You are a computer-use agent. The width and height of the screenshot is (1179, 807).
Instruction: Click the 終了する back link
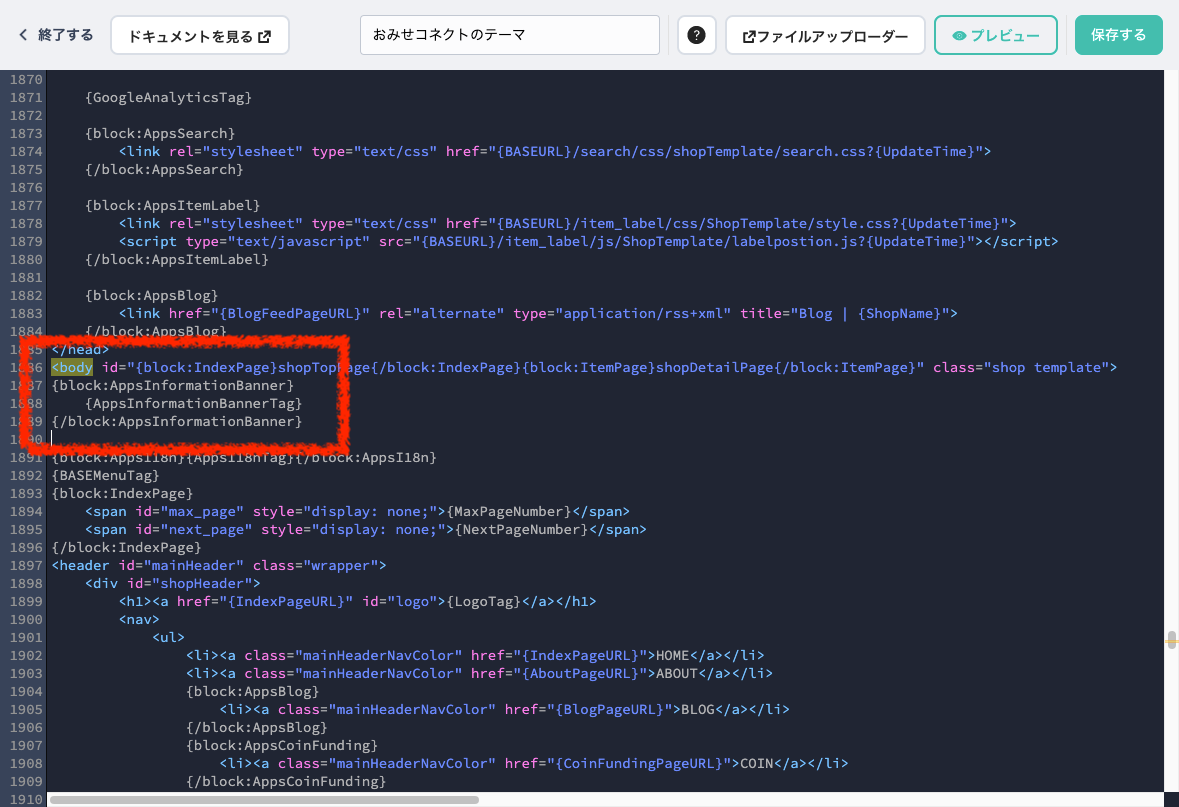tap(56, 35)
